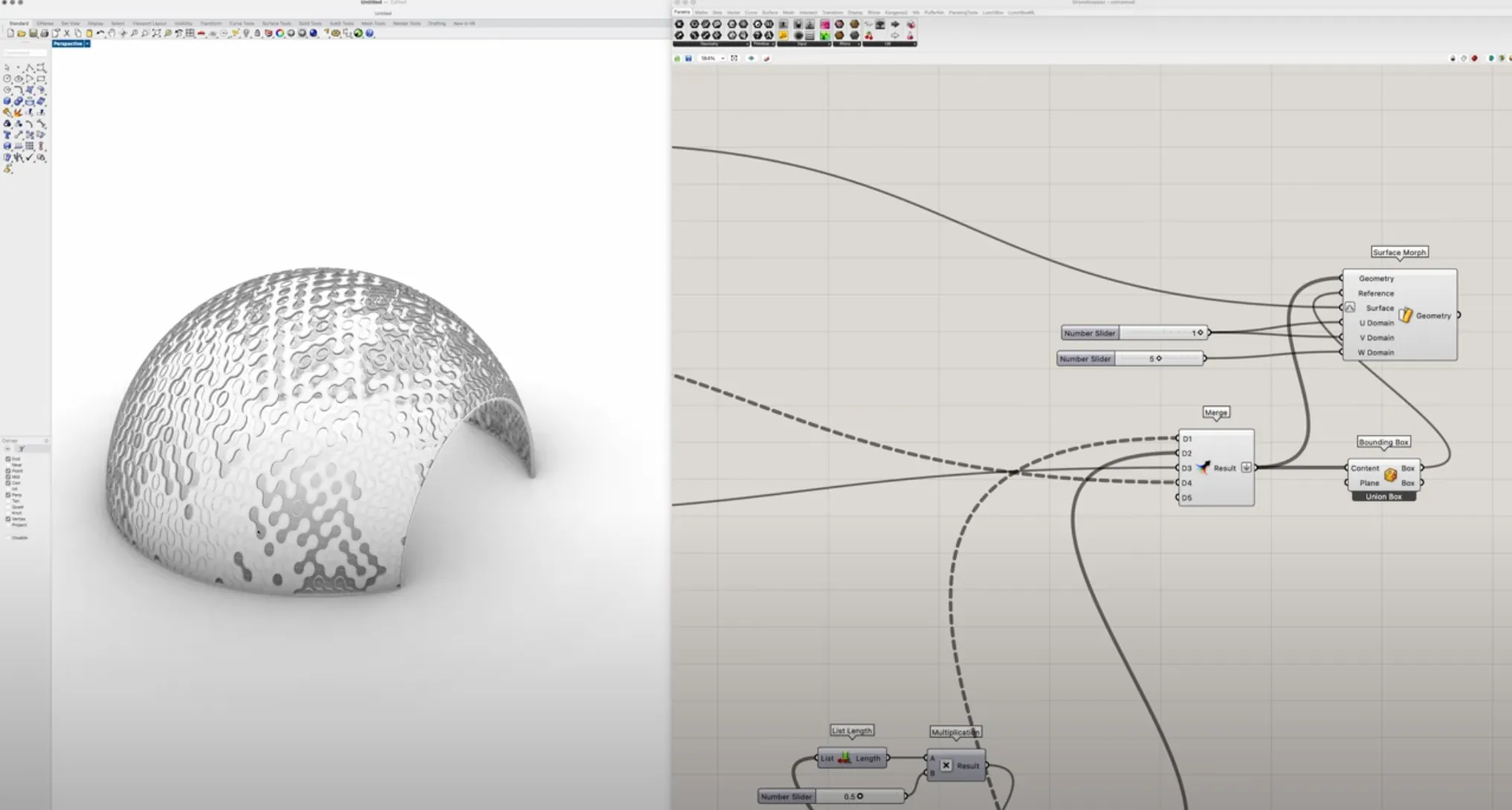Click the Union Box label on Bounding Box
Viewport: 1512px width, 810px height.
pos(1383,497)
